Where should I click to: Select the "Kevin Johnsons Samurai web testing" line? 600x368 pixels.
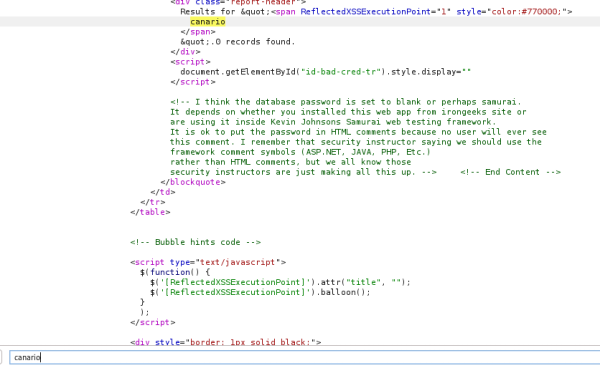[333, 122]
